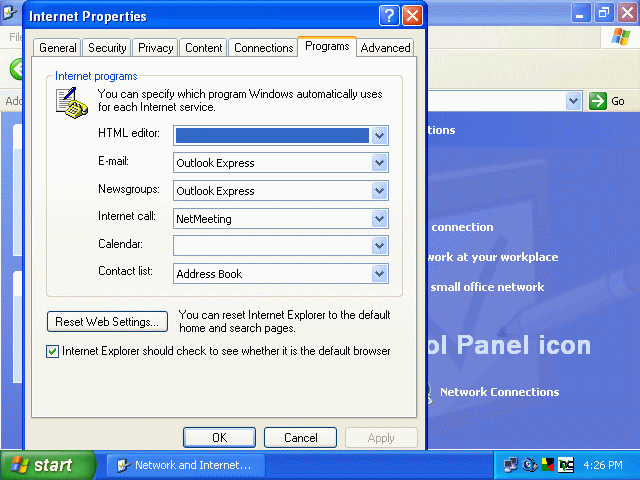Expand the Newsgroups dropdown arrow
Image resolution: width=640 pixels, height=480 pixels.
[380, 191]
